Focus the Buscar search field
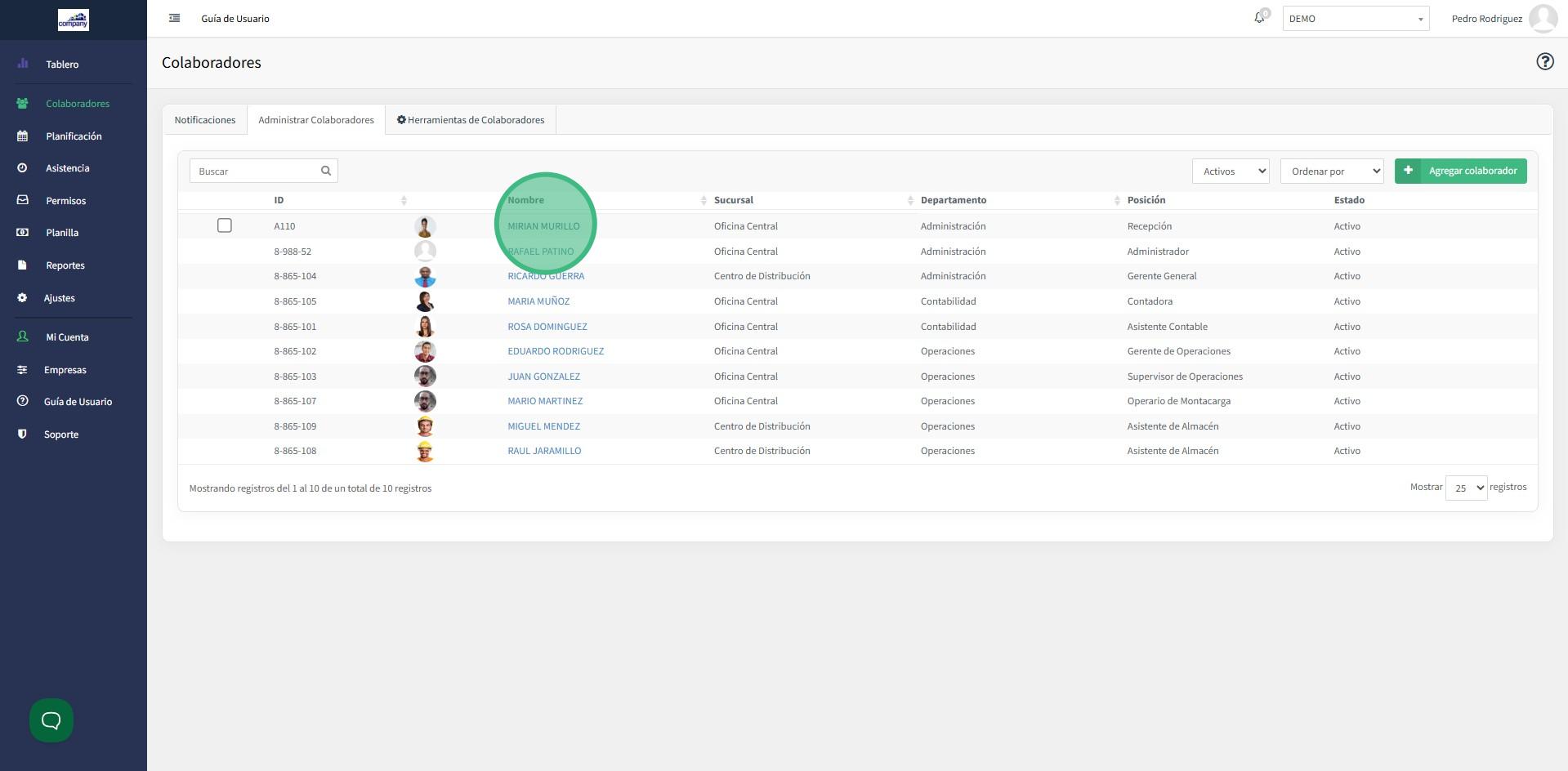1568x771 pixels. 255,171
